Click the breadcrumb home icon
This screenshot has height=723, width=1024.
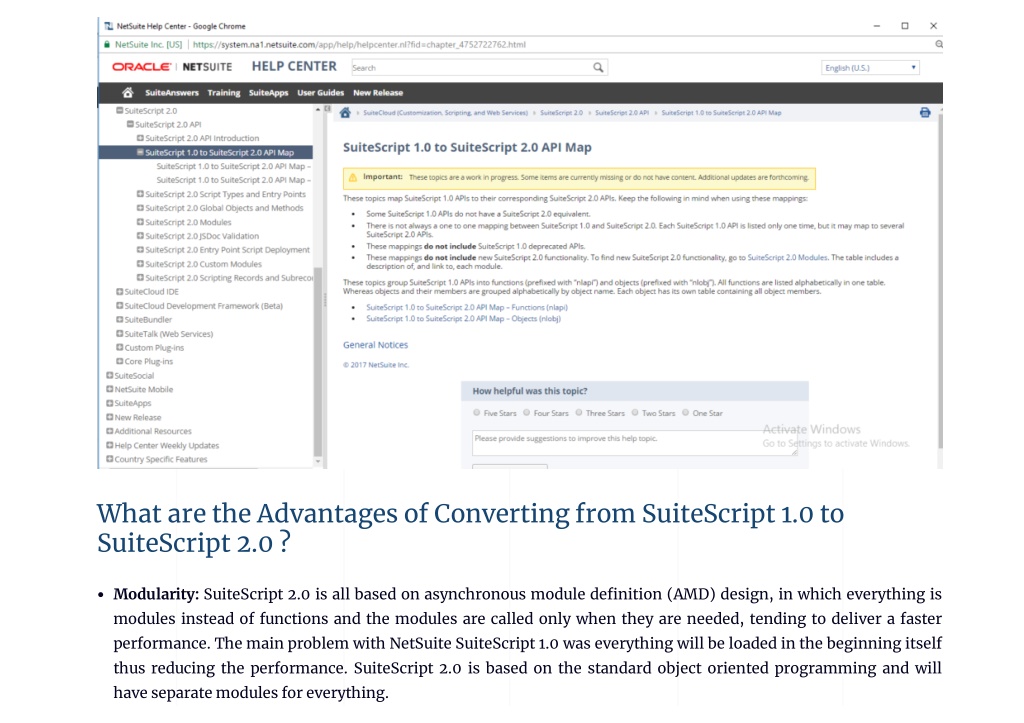tap(345, 113)
